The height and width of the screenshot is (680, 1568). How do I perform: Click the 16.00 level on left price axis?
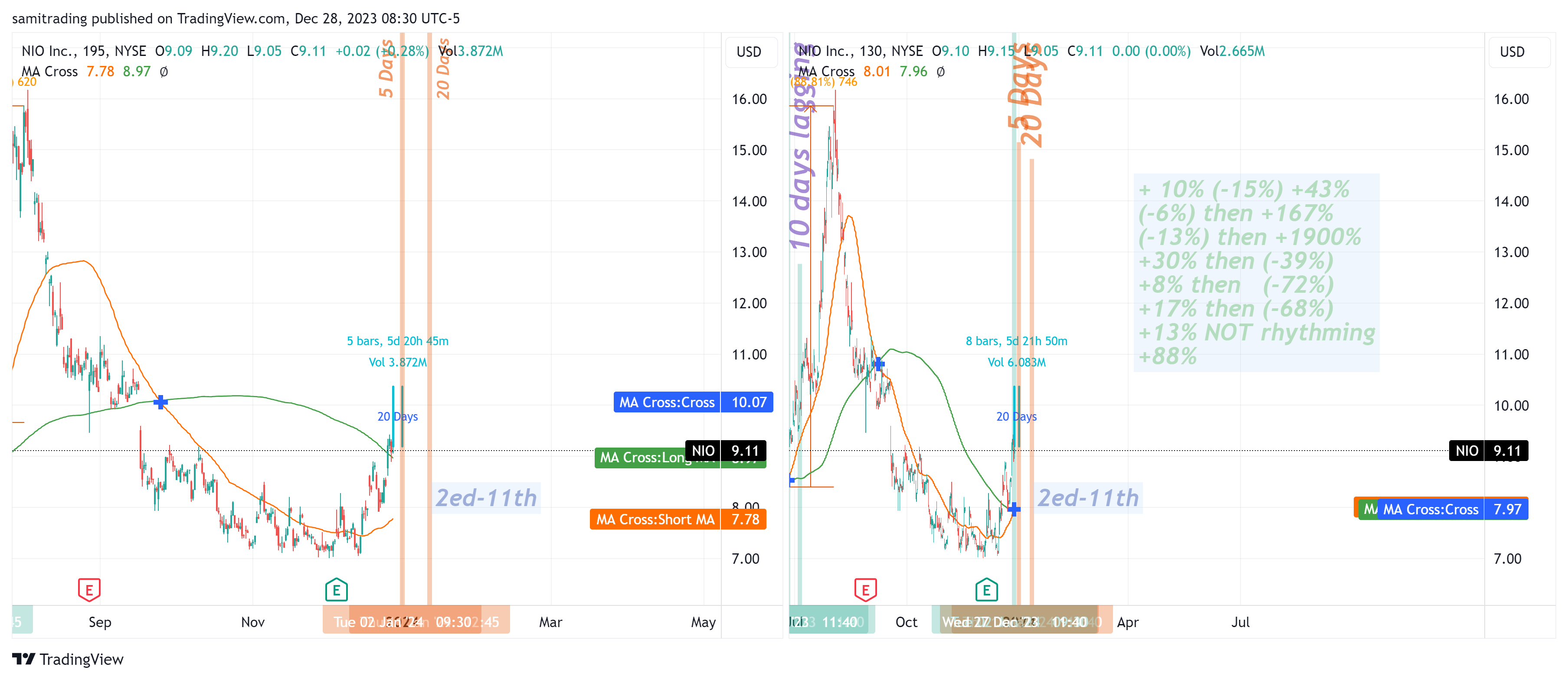[x=749, y=99]
